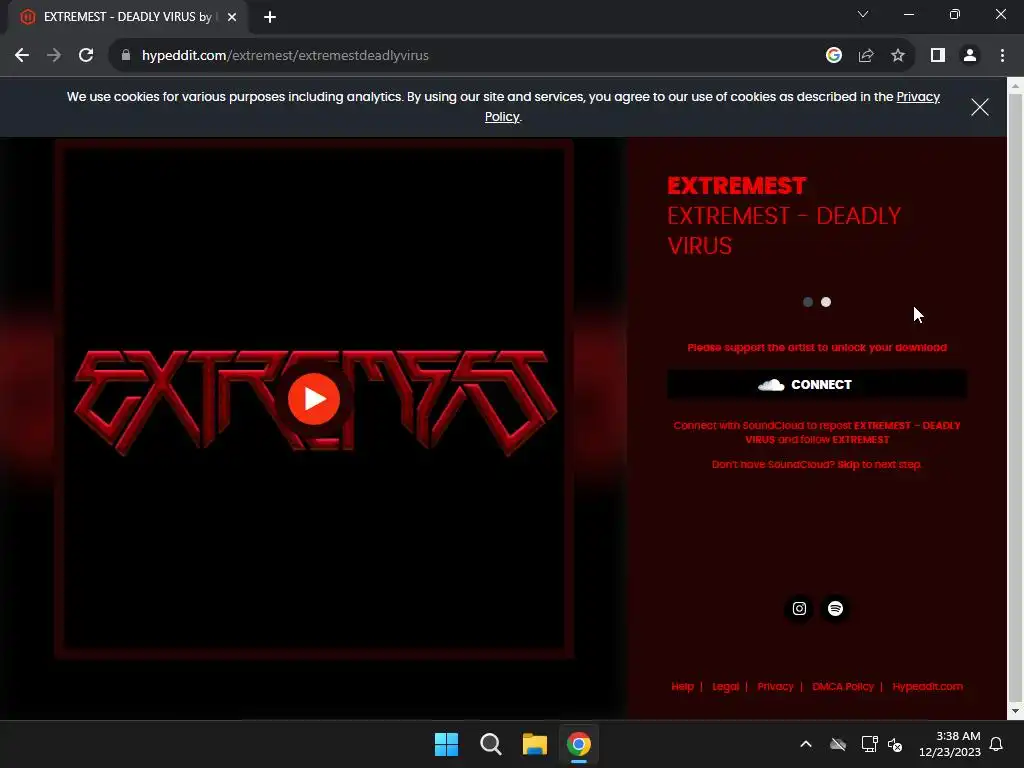Click the SoundCloud CONNECT button
The height and width of the screenshot is (768, 1024).
click(x=817, y=385)
